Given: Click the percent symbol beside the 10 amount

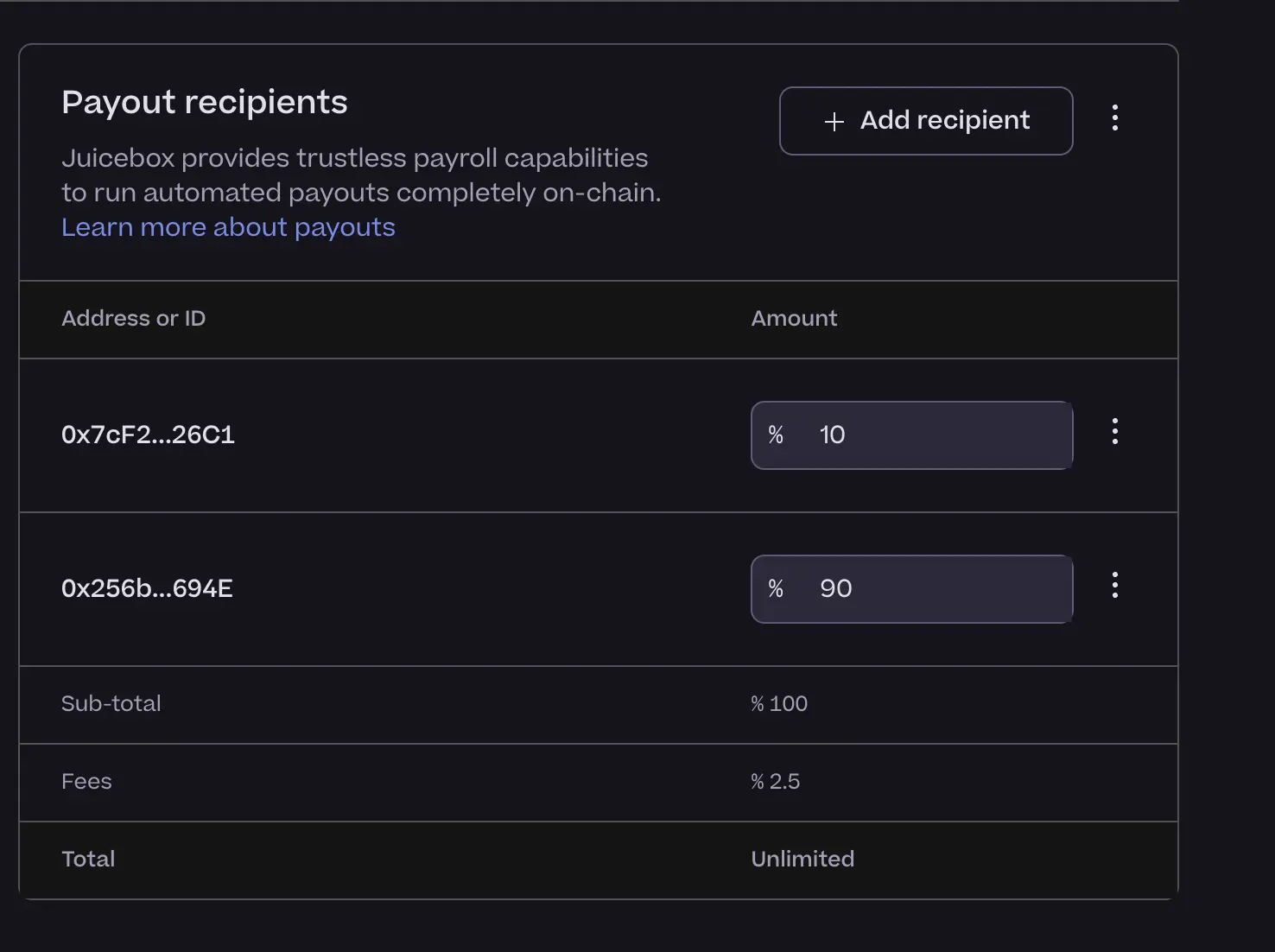Looking at the screenshot, I should [775, 435].
